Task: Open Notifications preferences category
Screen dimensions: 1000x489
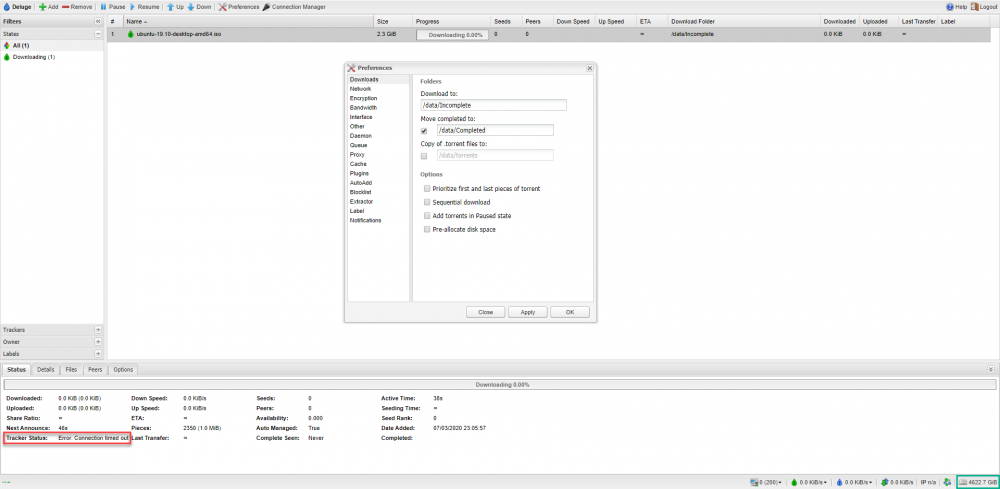Action: 379,220
